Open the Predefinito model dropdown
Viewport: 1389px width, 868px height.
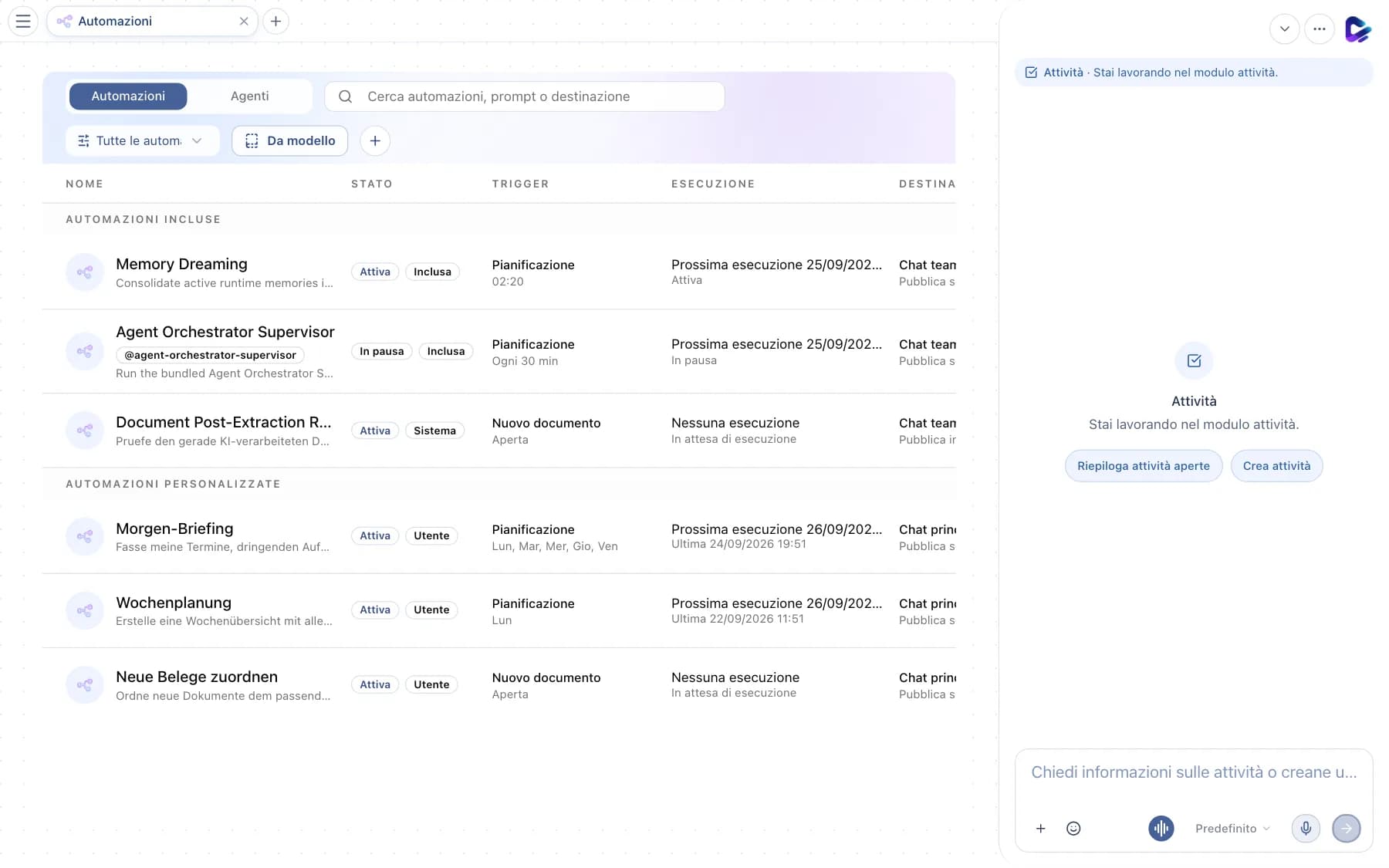[1232, 829]
